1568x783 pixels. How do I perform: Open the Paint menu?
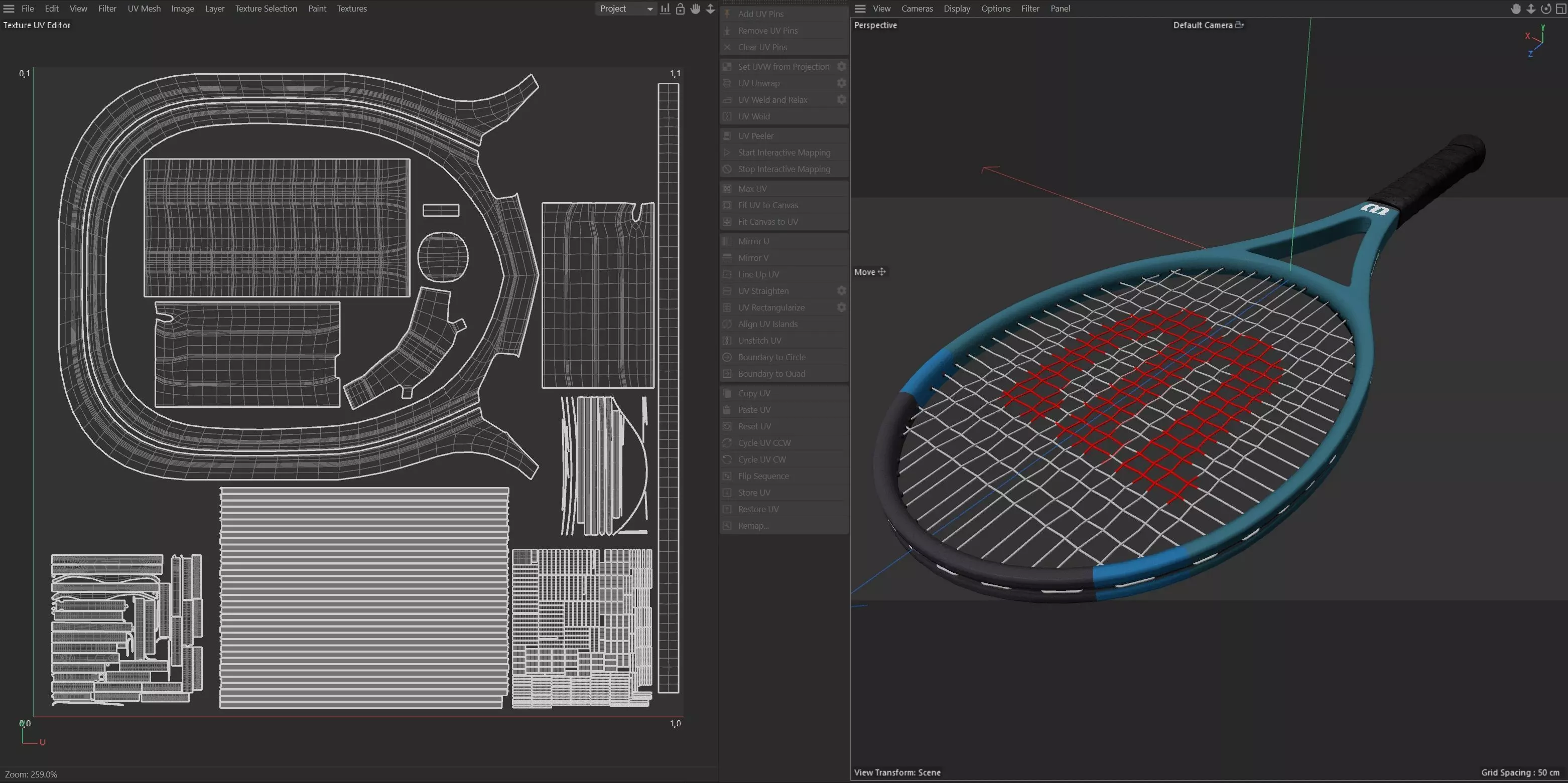pos(317,9)
